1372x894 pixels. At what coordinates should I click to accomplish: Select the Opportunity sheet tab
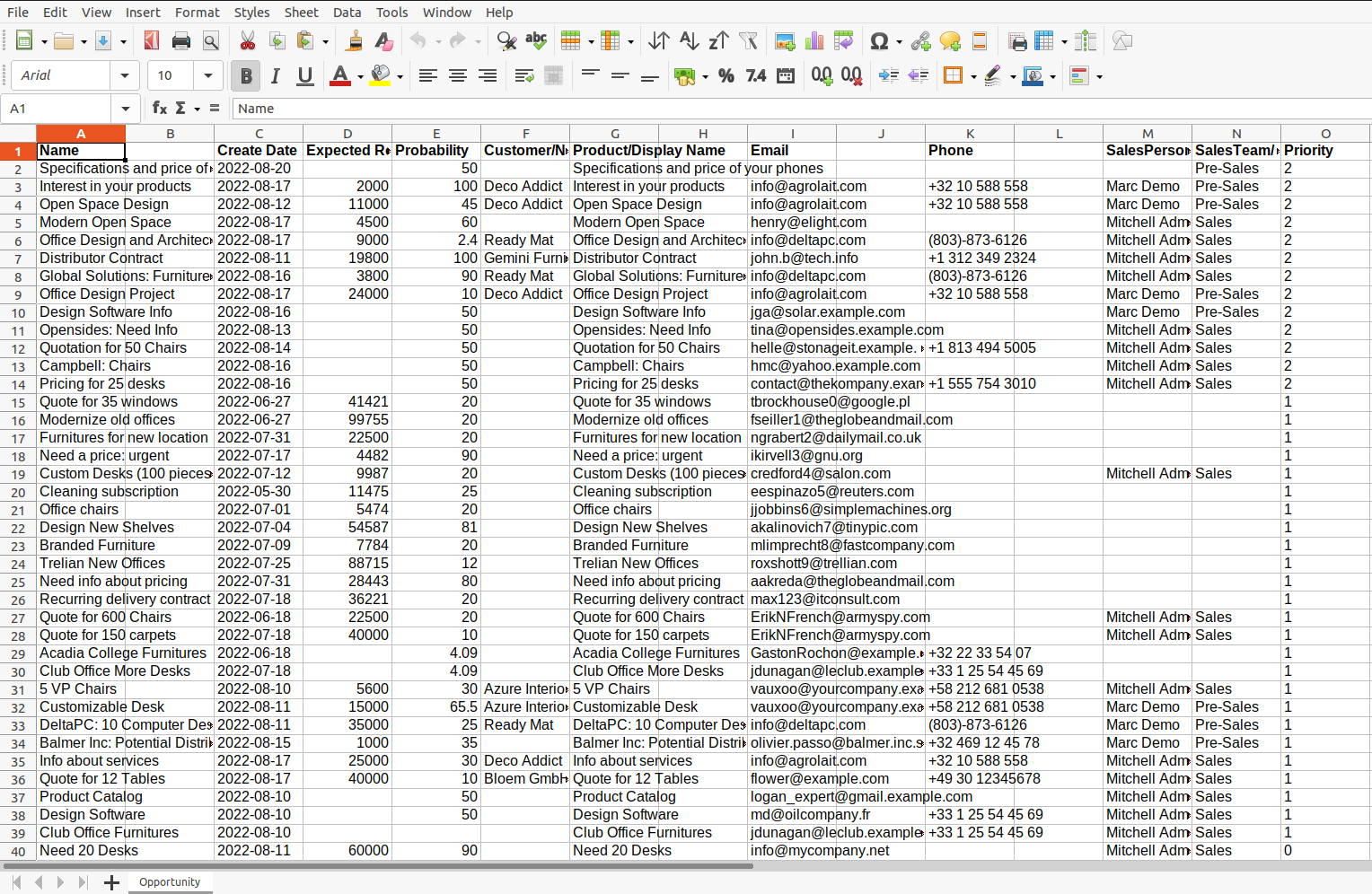(170, 882)
